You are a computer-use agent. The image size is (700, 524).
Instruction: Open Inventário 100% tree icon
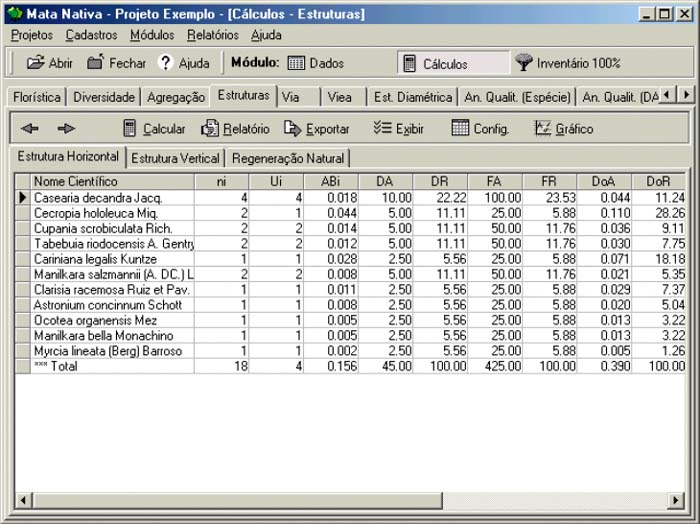point(524,63)
